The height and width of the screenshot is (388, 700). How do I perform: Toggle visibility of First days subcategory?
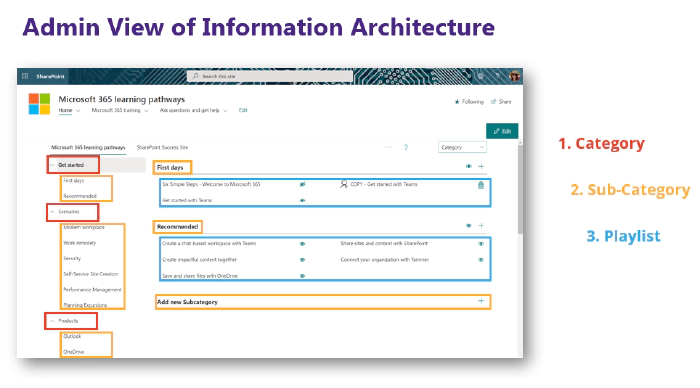click(468, 166)
